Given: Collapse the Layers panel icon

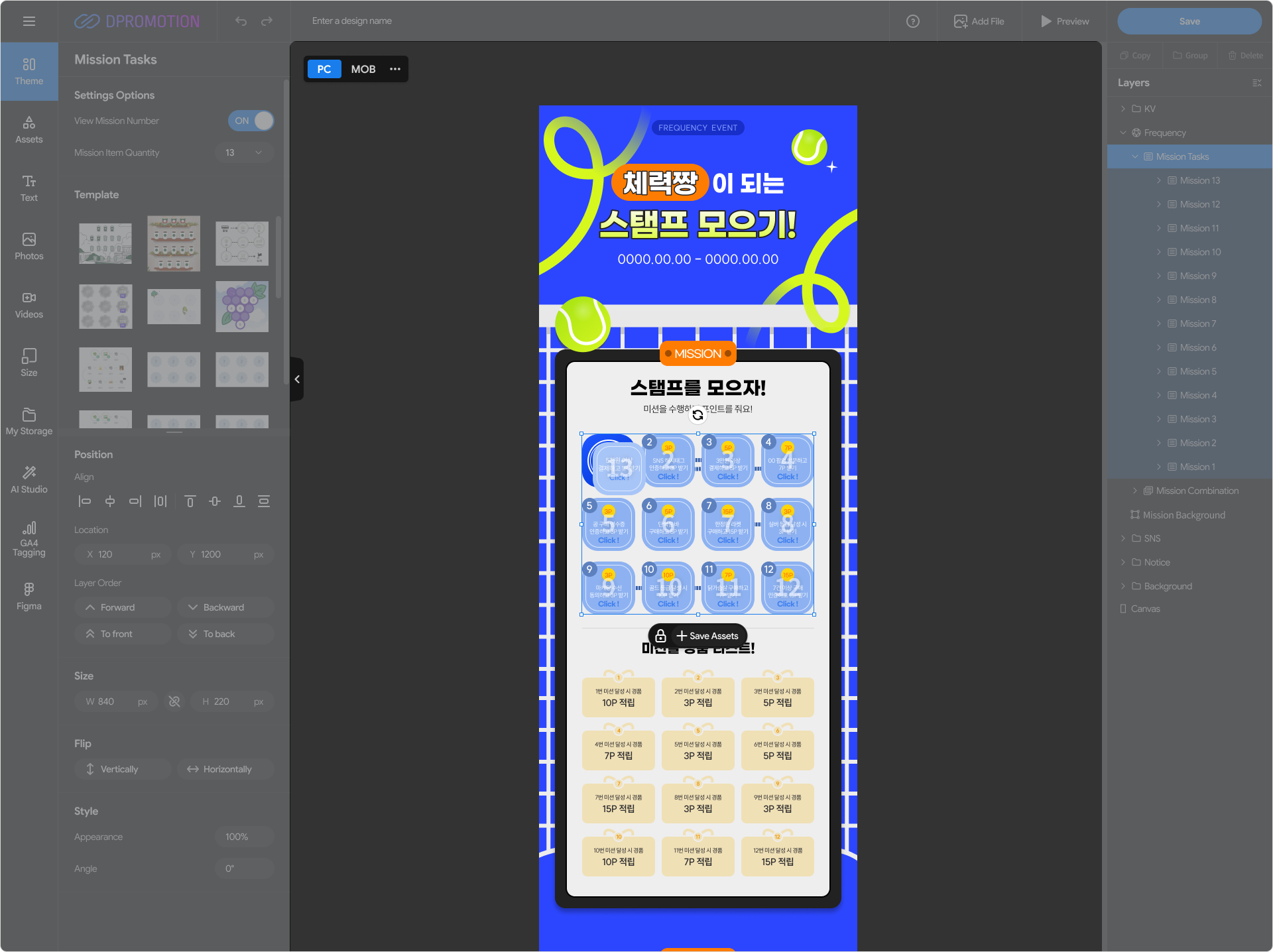Looking at the screenshot, I should click(1256, 83).
